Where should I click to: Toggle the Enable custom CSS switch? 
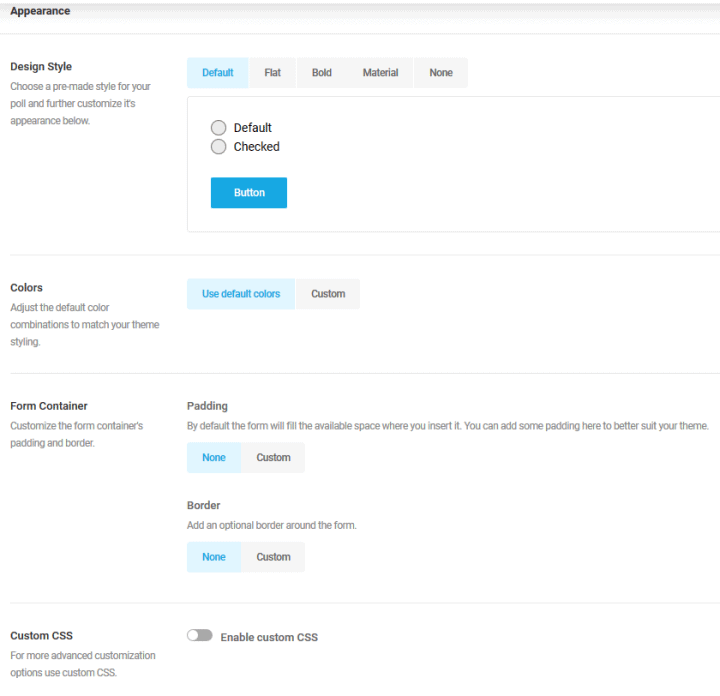point(200,635)
